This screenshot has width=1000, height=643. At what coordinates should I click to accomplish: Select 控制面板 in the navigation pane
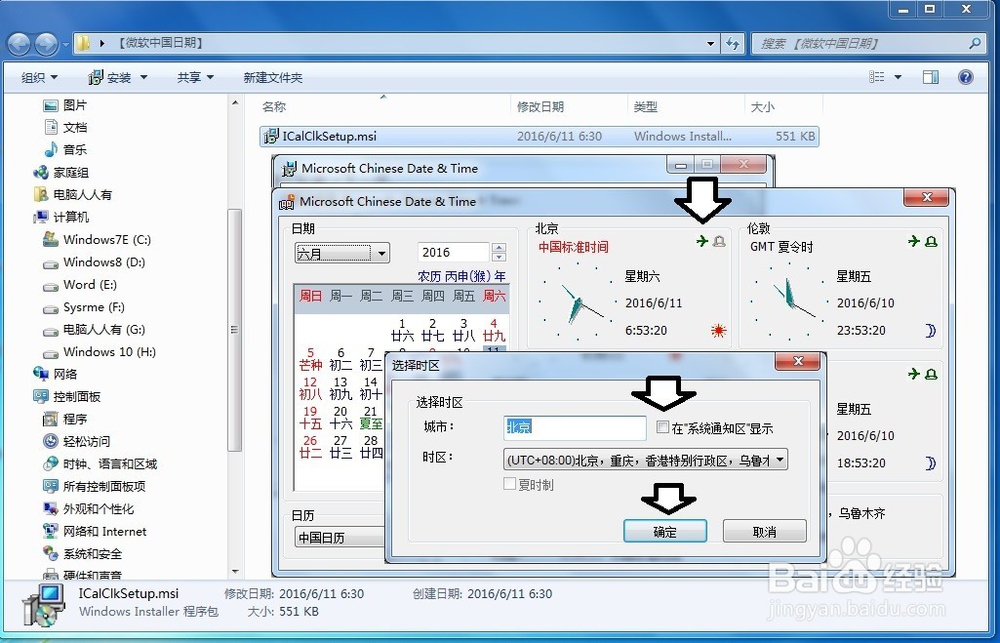coord(66,397)
